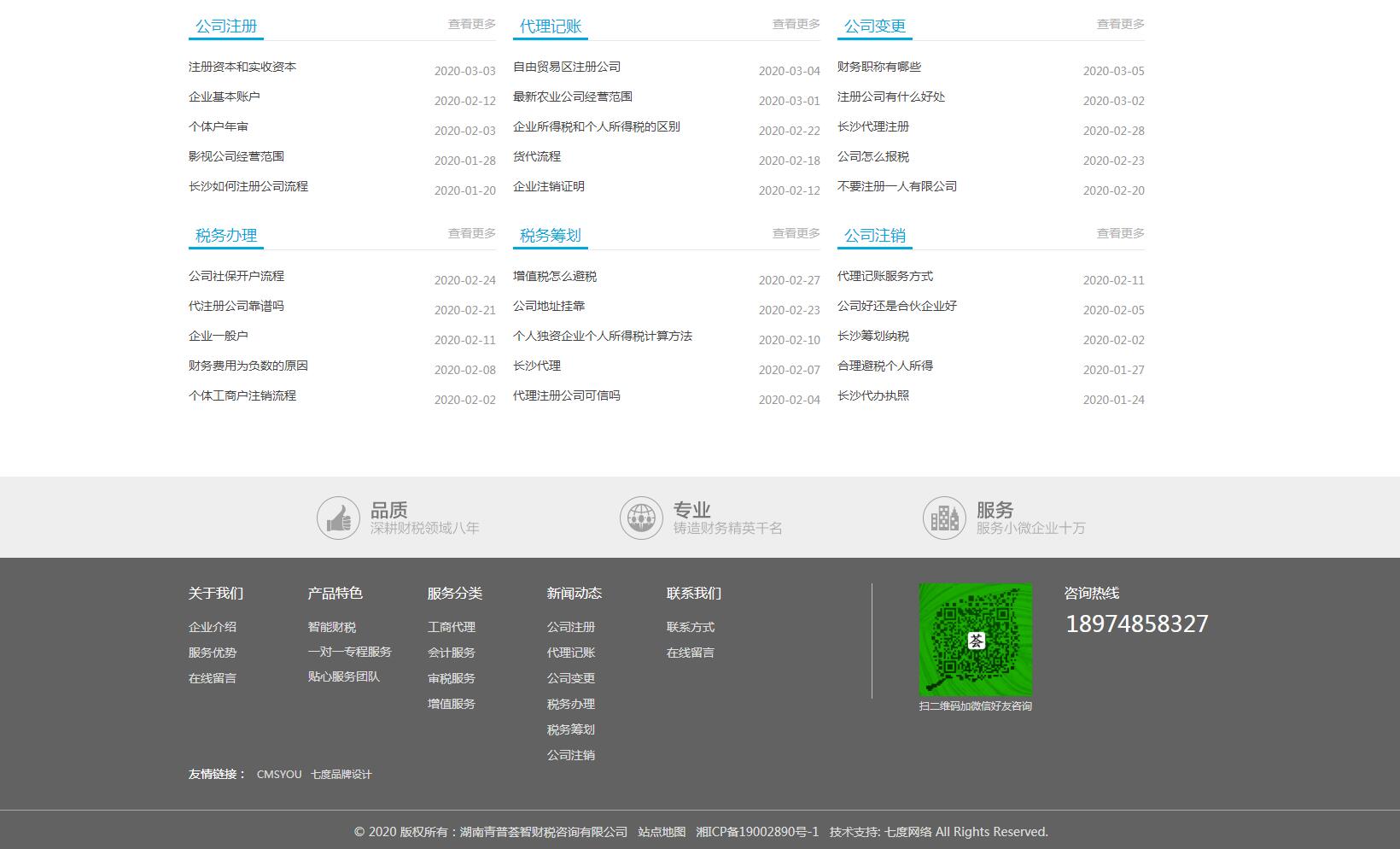
Task: Select the 税务筹划 section heading
Action: tap(551, 236)
